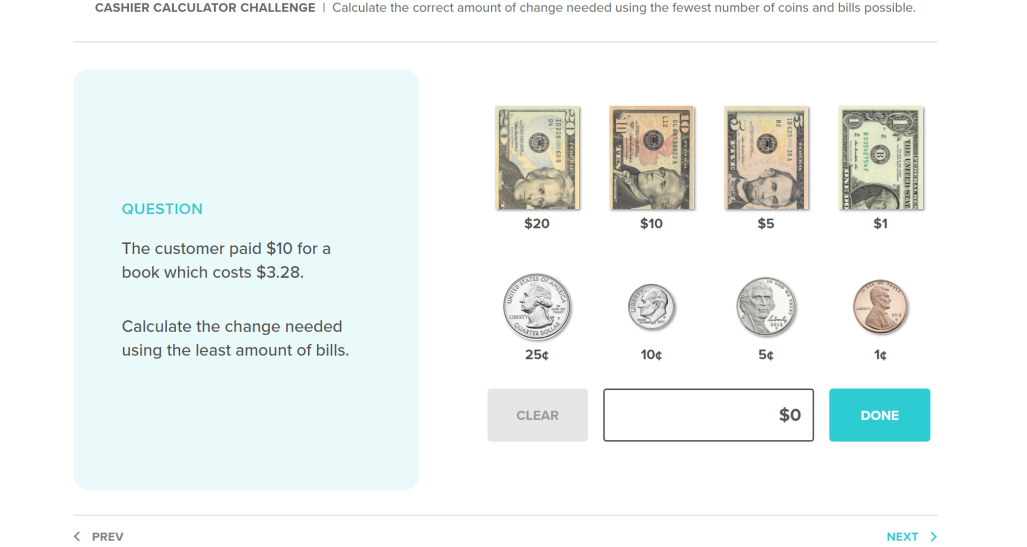Select the nickel coin

tap(765, 308)
